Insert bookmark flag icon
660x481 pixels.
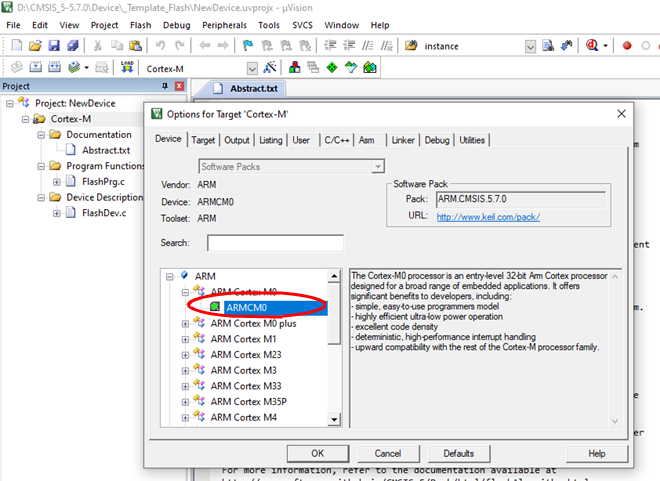[x=248, y=45]
